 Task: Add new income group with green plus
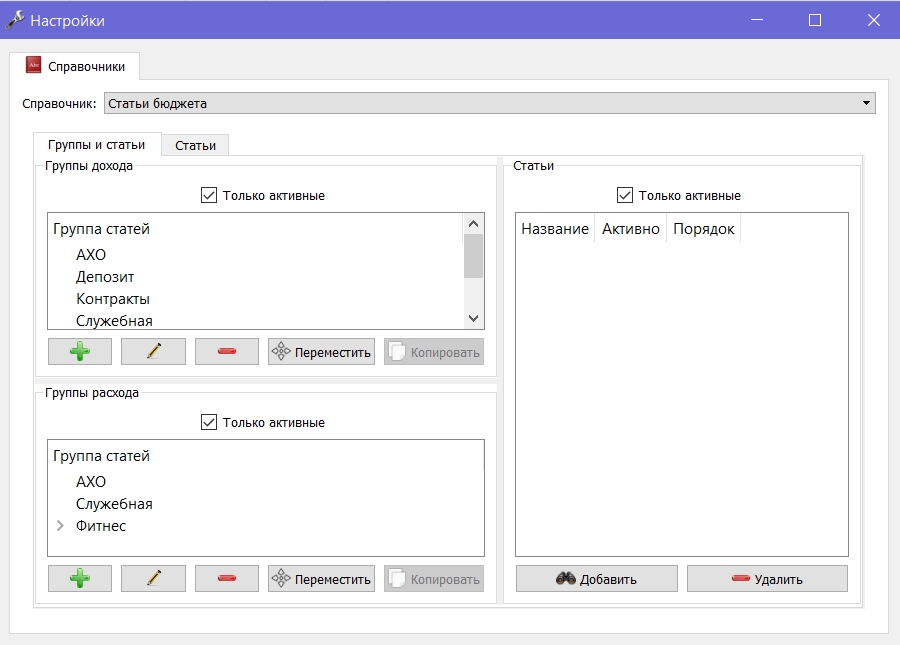tap(80, 351)
